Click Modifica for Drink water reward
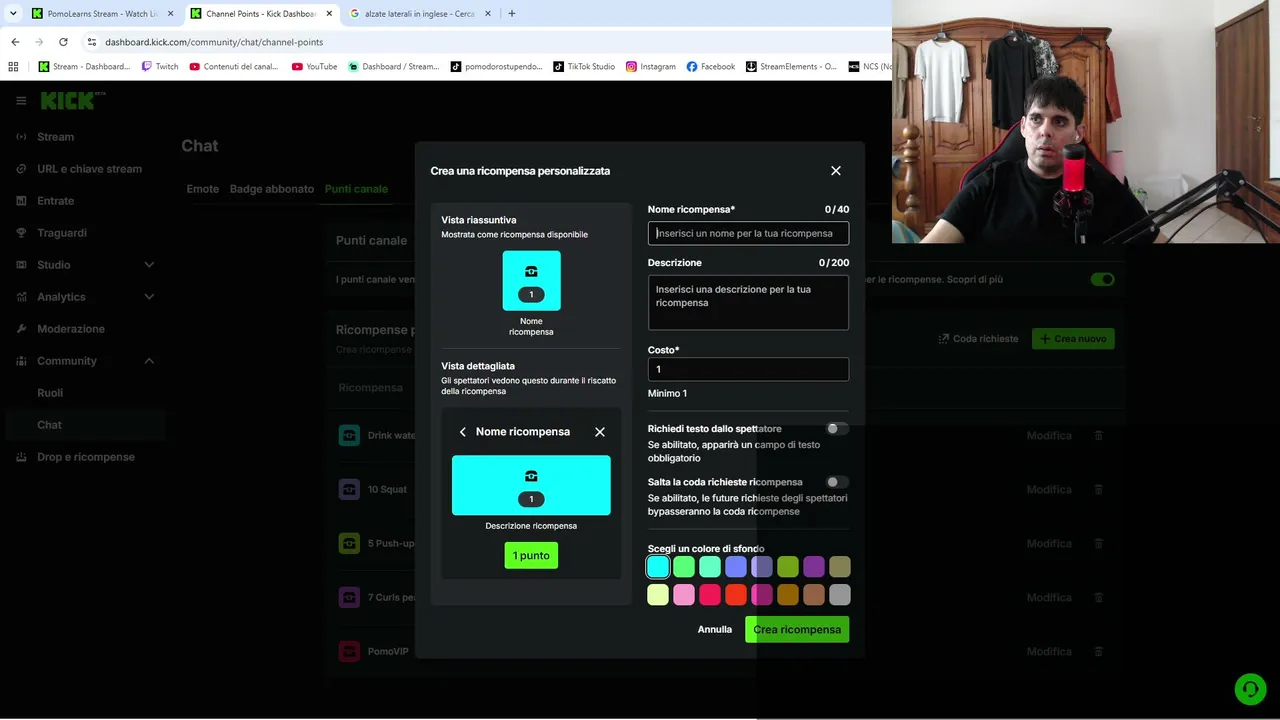Image resolution: width=1280 pixels, height=720 pixels. click(1049, 436)
